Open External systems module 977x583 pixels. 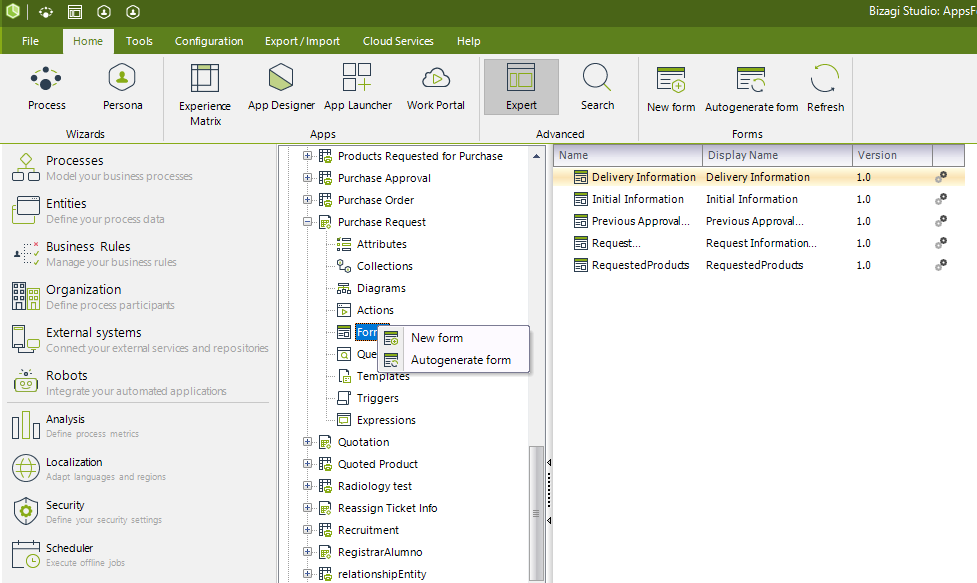pyautogui.click(x=138, y=339)
